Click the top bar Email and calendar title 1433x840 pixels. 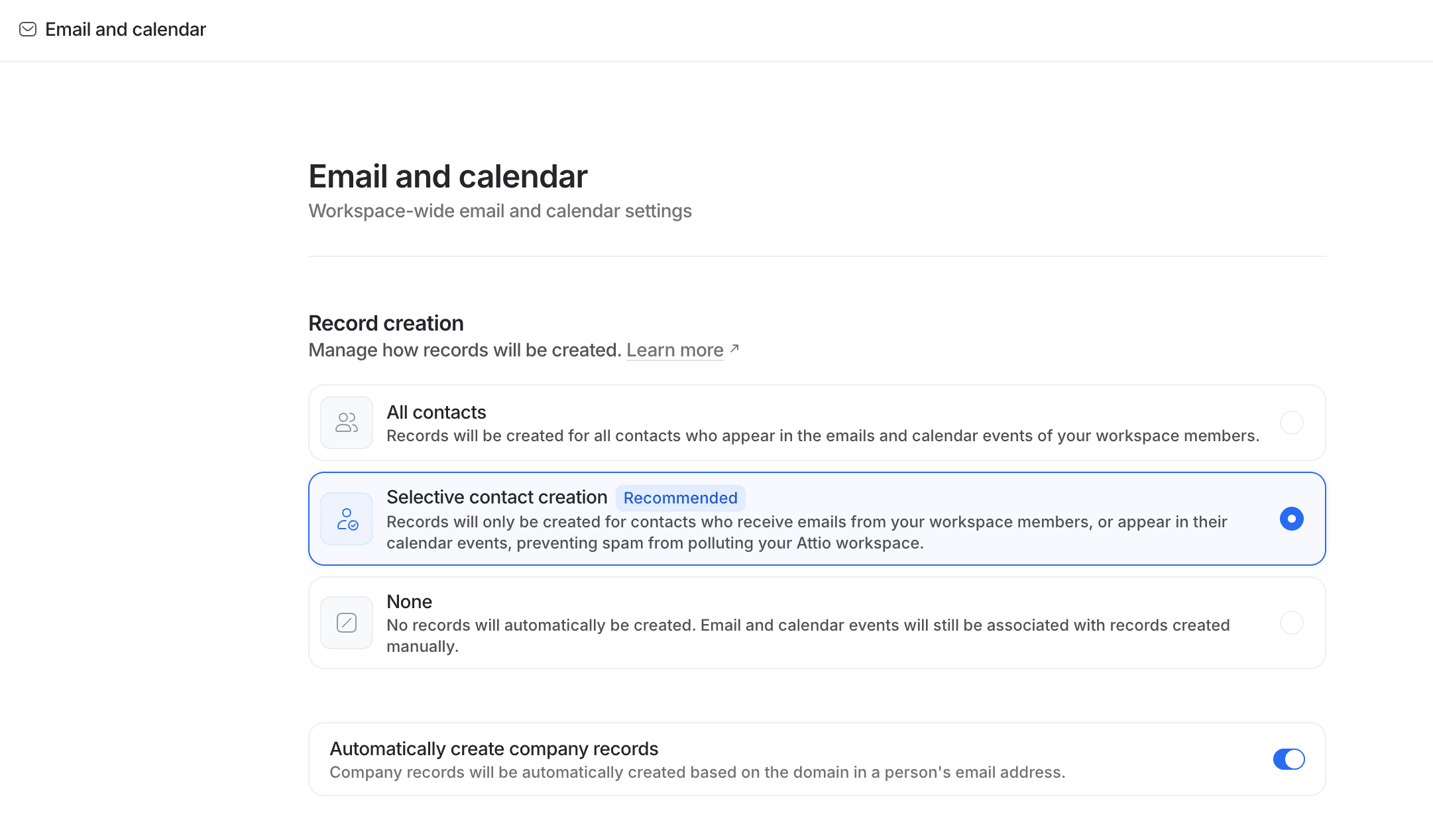click(125, 29)
